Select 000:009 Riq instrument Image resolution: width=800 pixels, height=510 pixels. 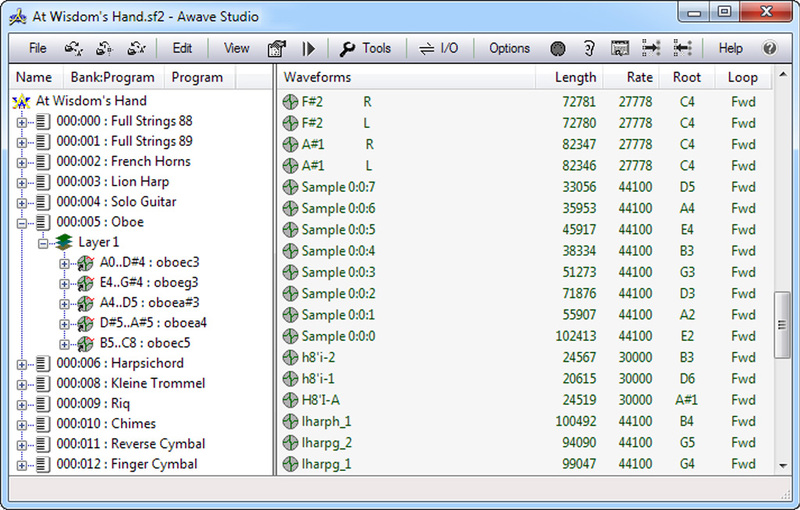pos(93,404)
